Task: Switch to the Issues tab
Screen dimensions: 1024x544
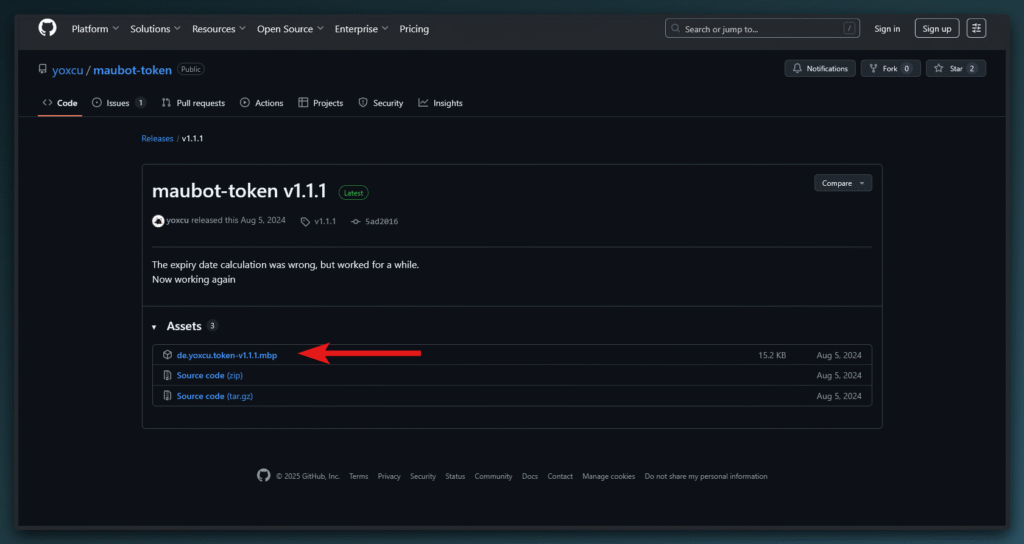Action: click(118, 103)
